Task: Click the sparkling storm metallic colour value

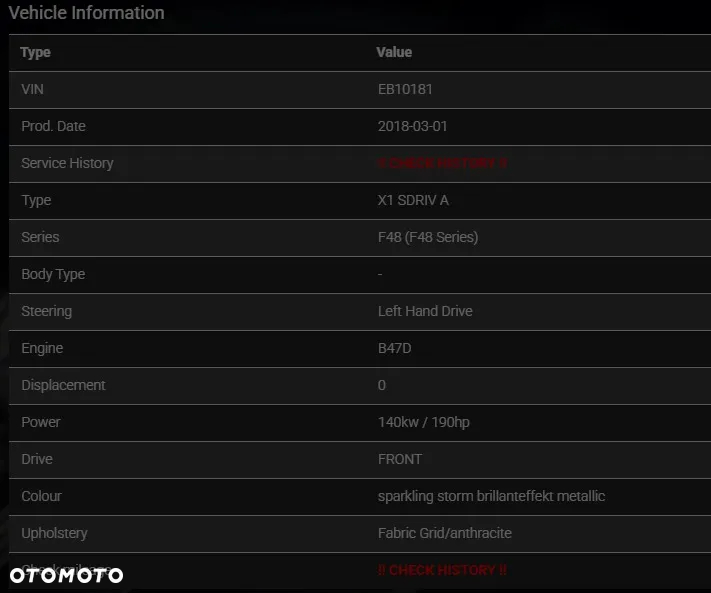Action: pos(492,496)
